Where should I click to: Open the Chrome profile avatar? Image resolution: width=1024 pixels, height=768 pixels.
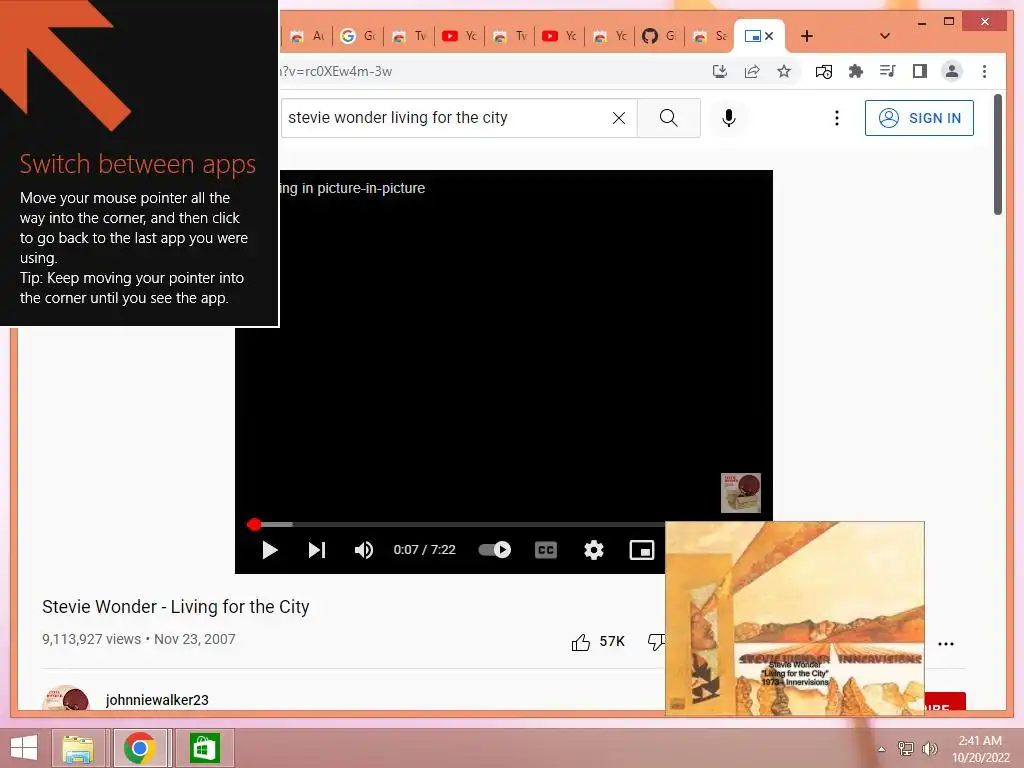point(952,71)
